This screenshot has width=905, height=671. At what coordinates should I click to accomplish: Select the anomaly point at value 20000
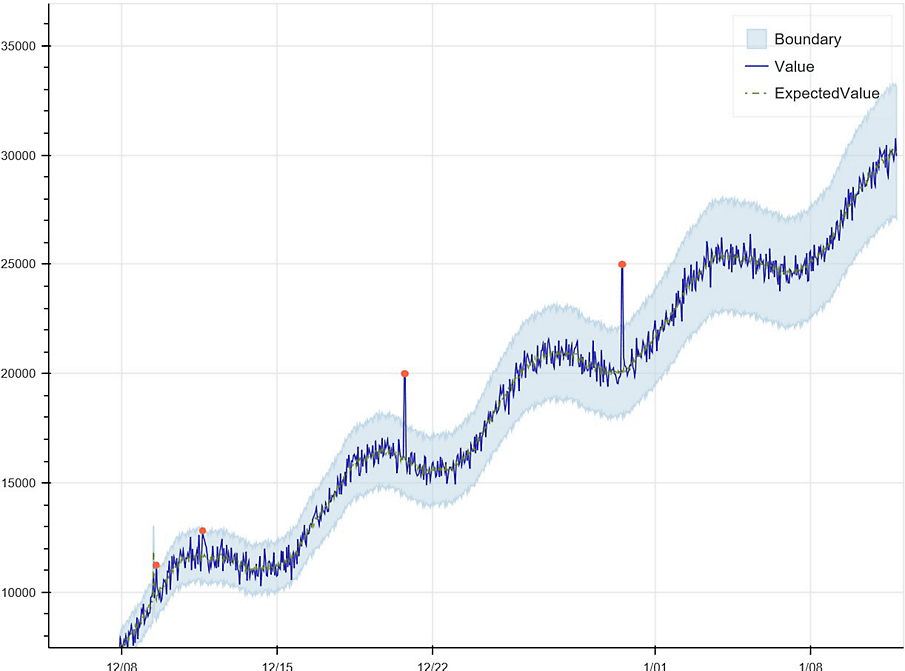[x=404, y=373]
